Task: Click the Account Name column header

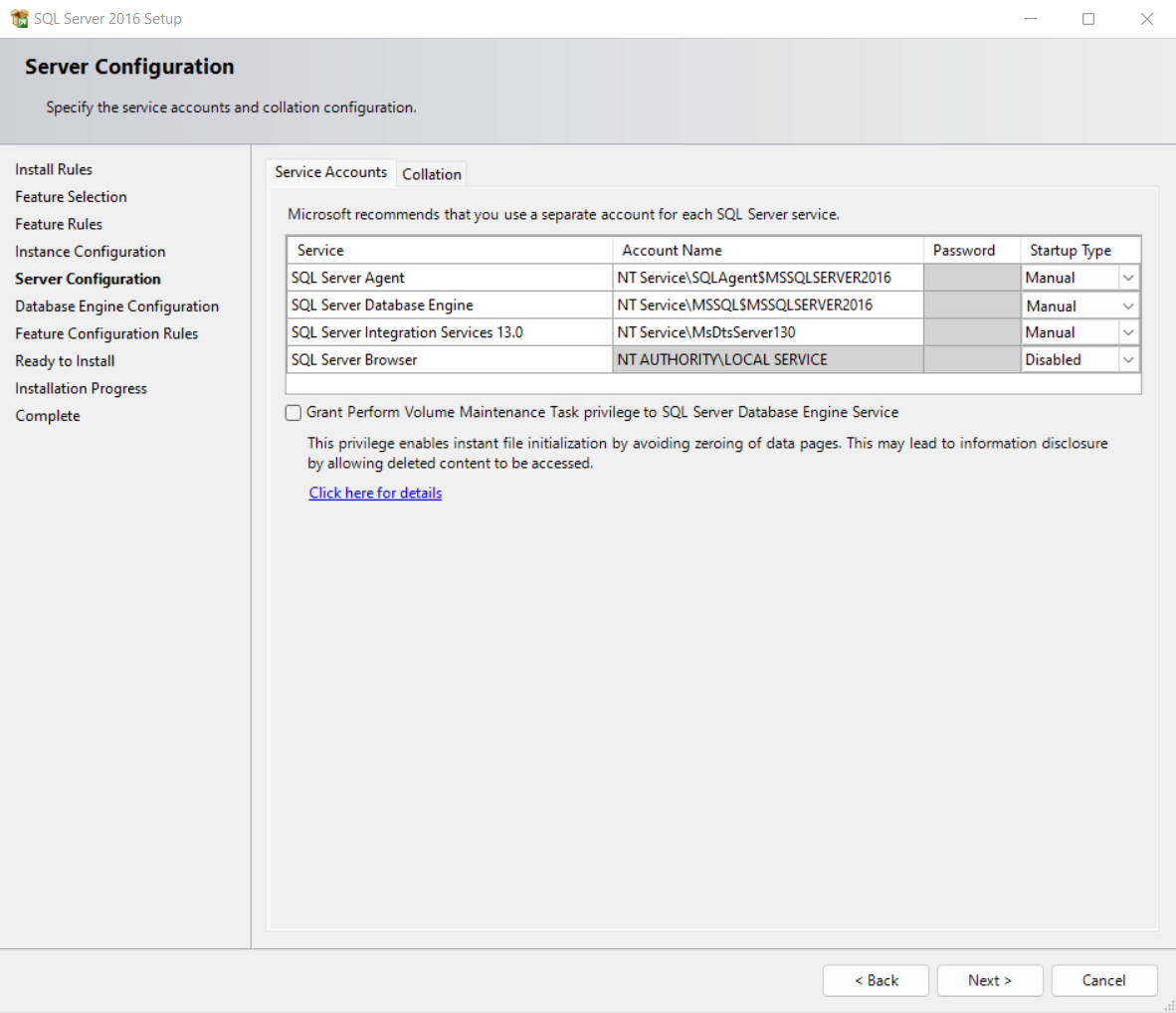Action: pyautogui.click(x=768, y=250)
